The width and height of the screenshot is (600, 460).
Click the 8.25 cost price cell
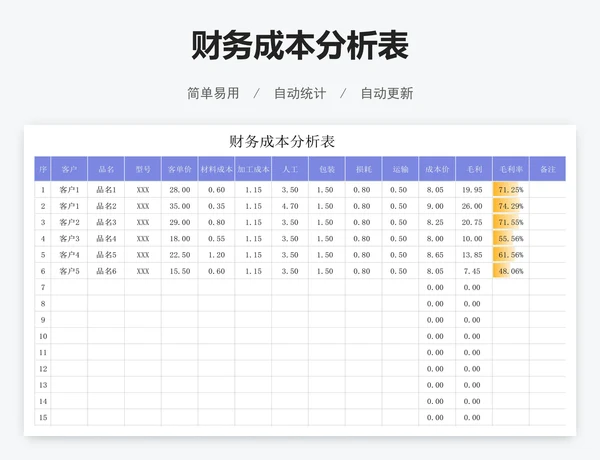pyautogui.click(x=437, y=222)
